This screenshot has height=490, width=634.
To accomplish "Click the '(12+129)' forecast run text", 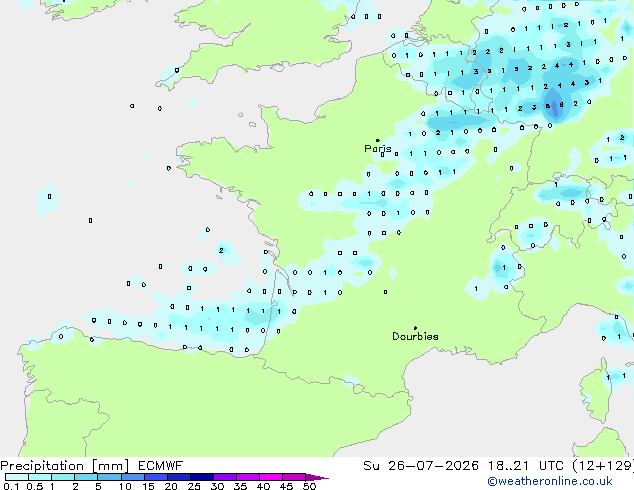I will tap(603, 466).
